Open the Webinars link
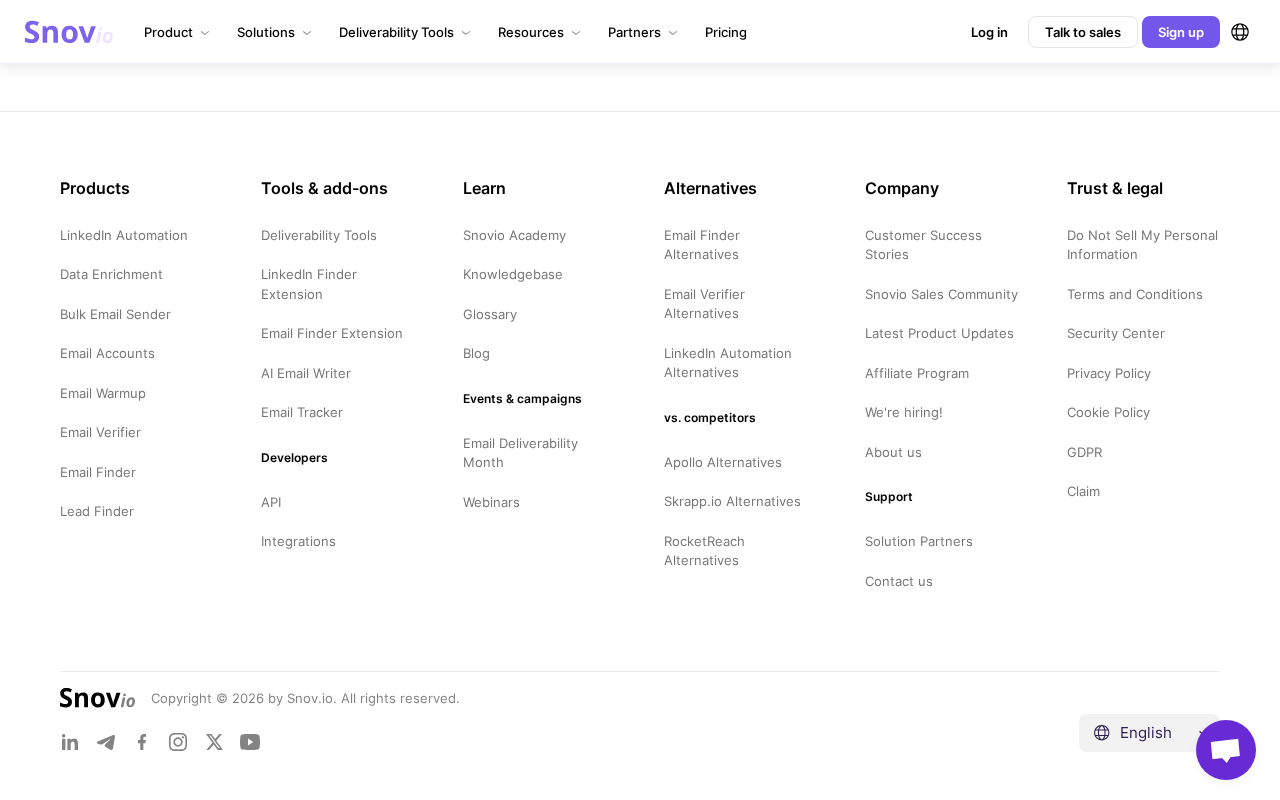 (491, 502)
